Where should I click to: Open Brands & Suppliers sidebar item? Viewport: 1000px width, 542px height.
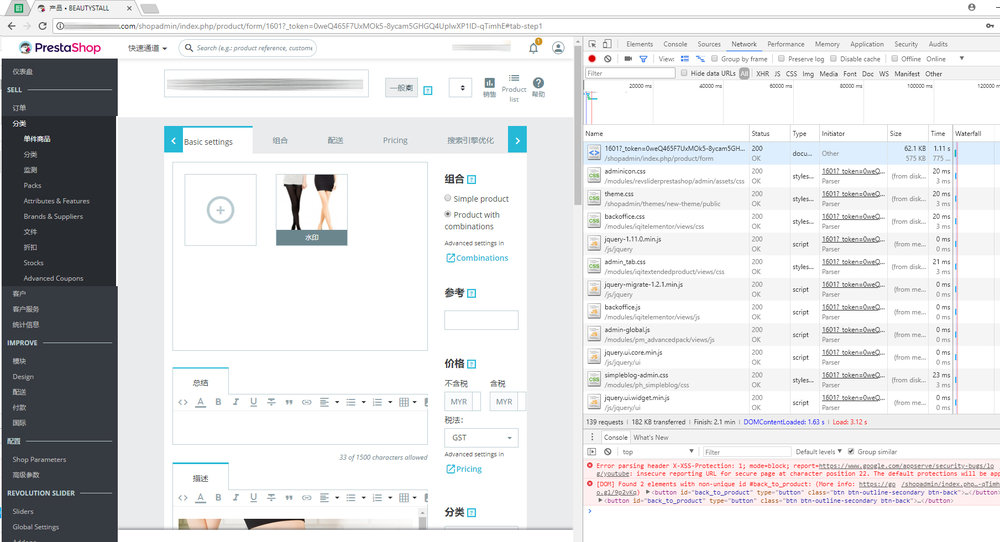[x=53, y=216]
